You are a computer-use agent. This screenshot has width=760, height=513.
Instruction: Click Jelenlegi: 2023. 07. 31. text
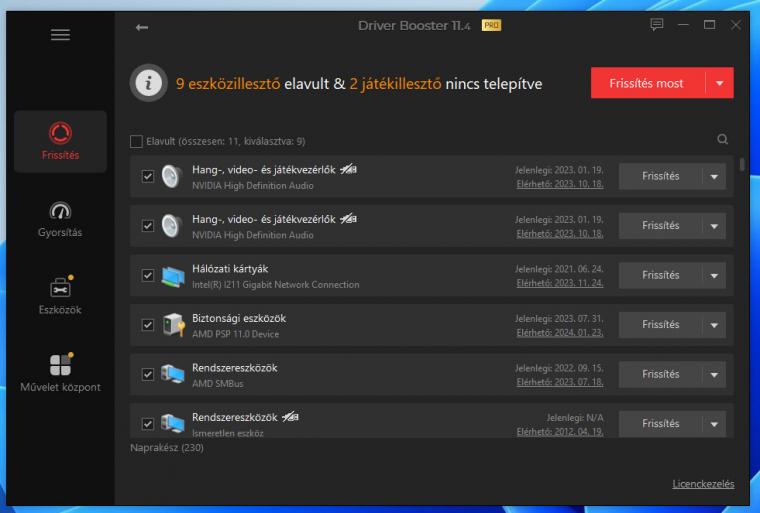click(559, 319)
